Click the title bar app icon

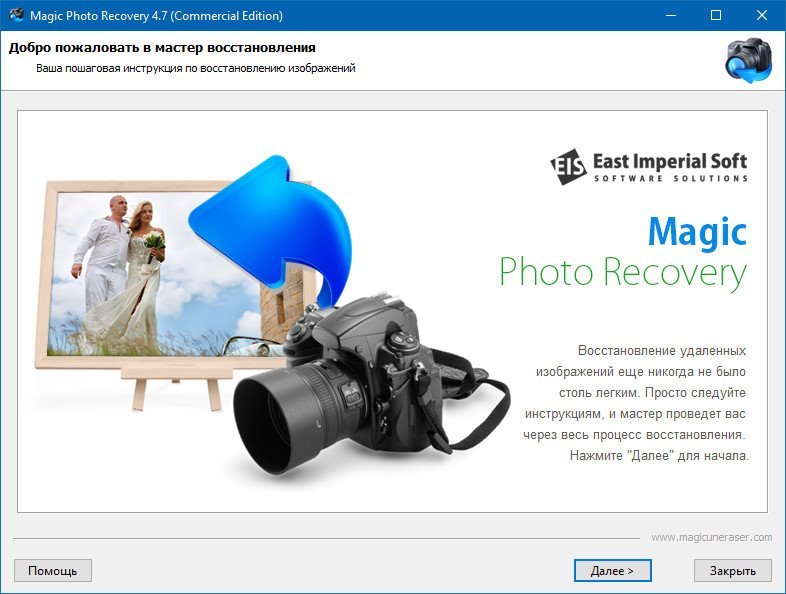[16, 15]
